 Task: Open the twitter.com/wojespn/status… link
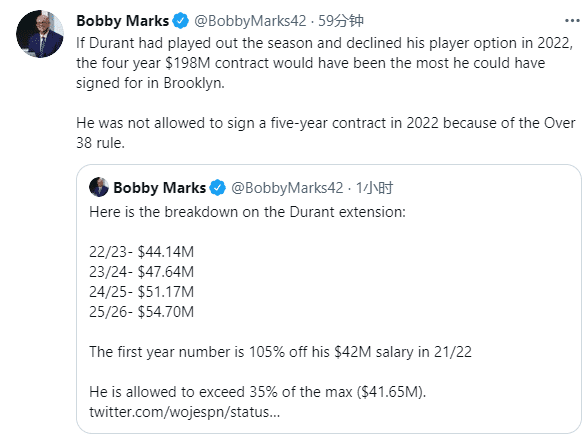coord(185,412)
